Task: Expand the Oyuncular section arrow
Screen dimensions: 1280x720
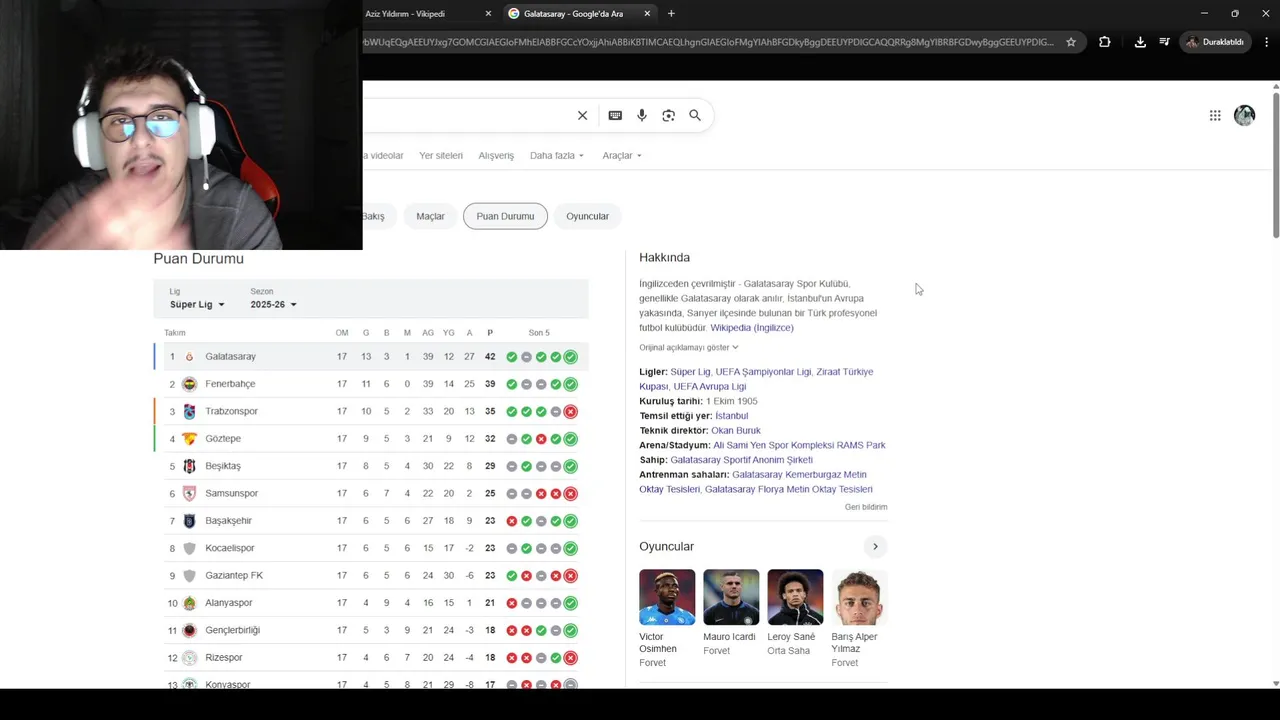Action: [x=875, y=546]
